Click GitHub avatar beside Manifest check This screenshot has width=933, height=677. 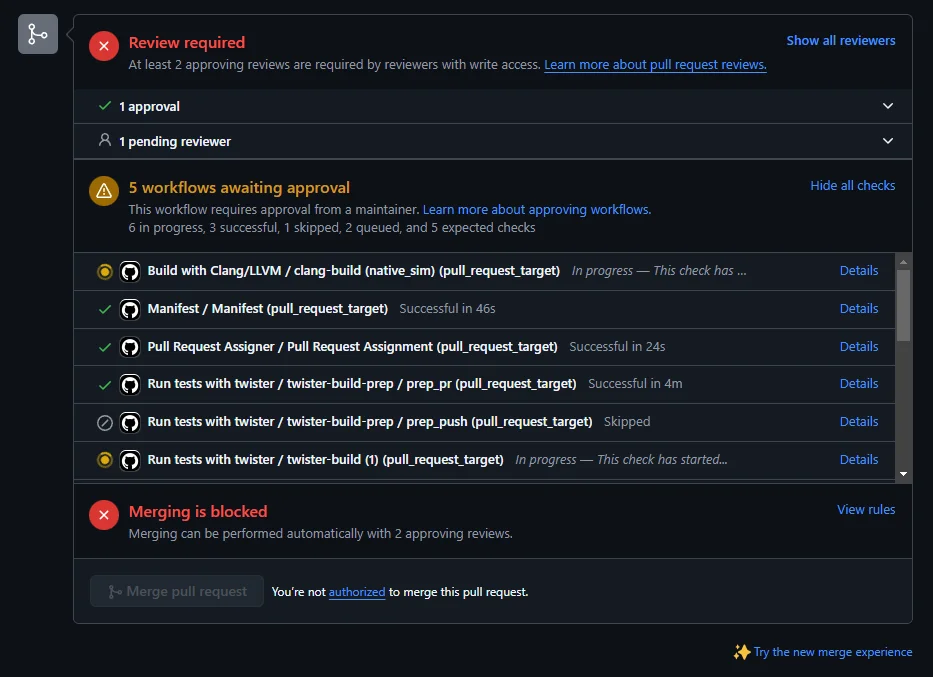(129, 309)
